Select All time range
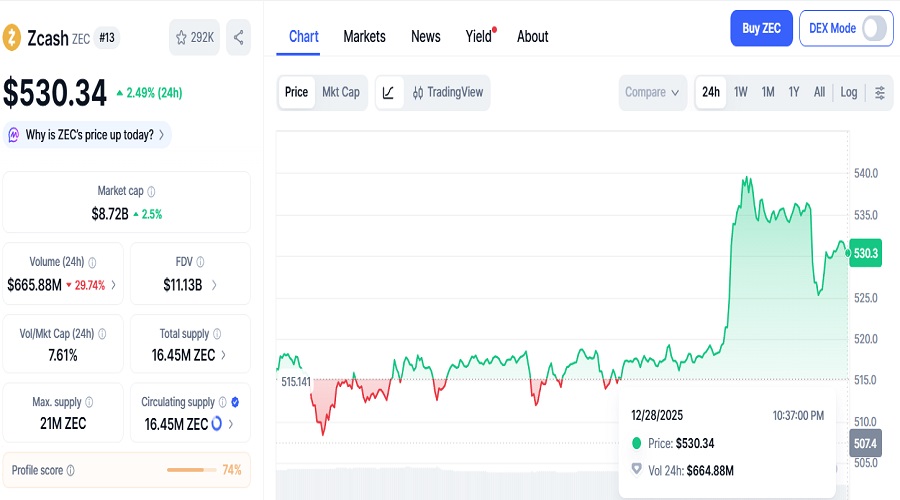 point(819,92)
